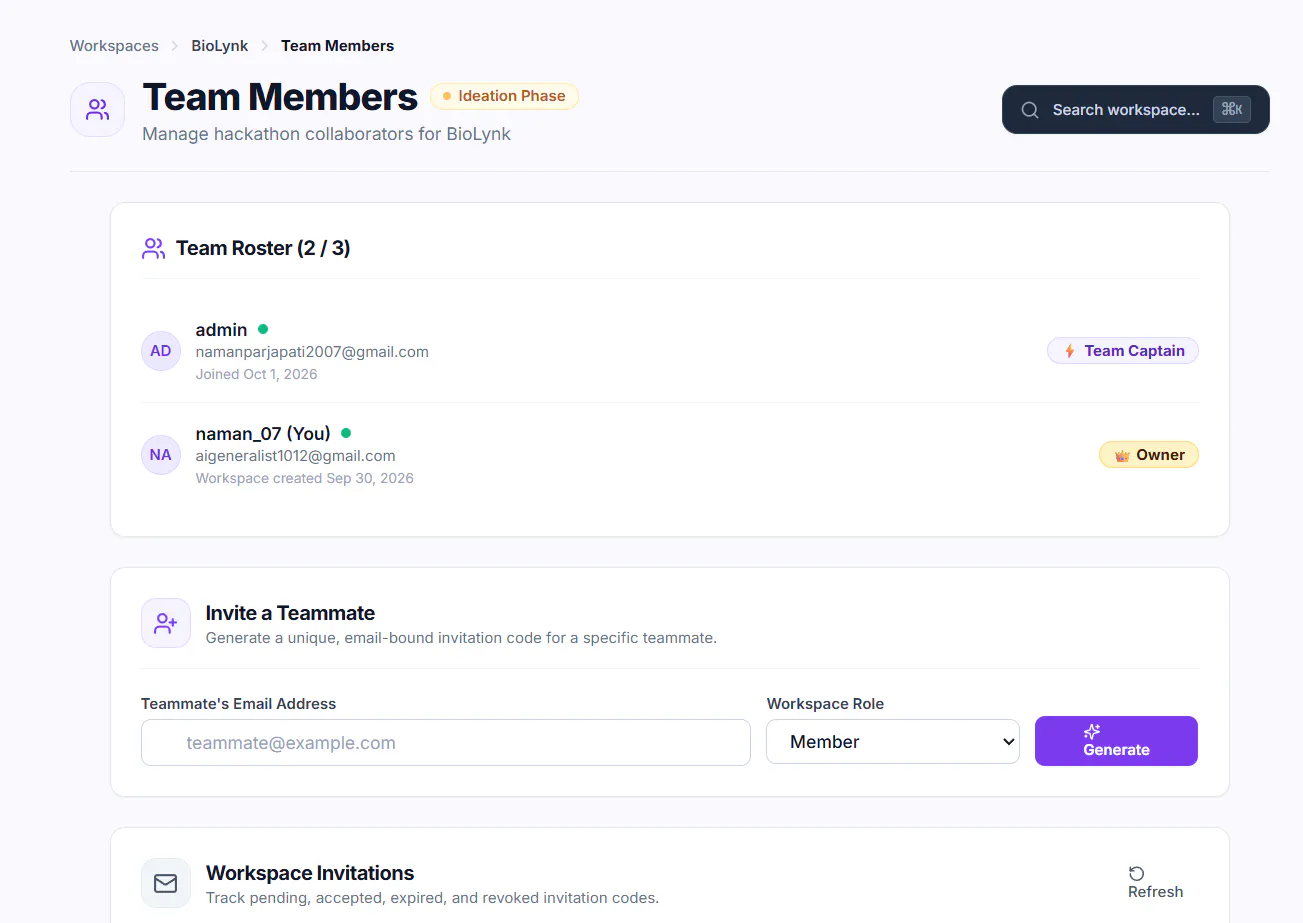Click the lightning icon in Team Captain badge
This screenshot has width=1303, height=923.
pyautogui.click(x=1070, y=351)
